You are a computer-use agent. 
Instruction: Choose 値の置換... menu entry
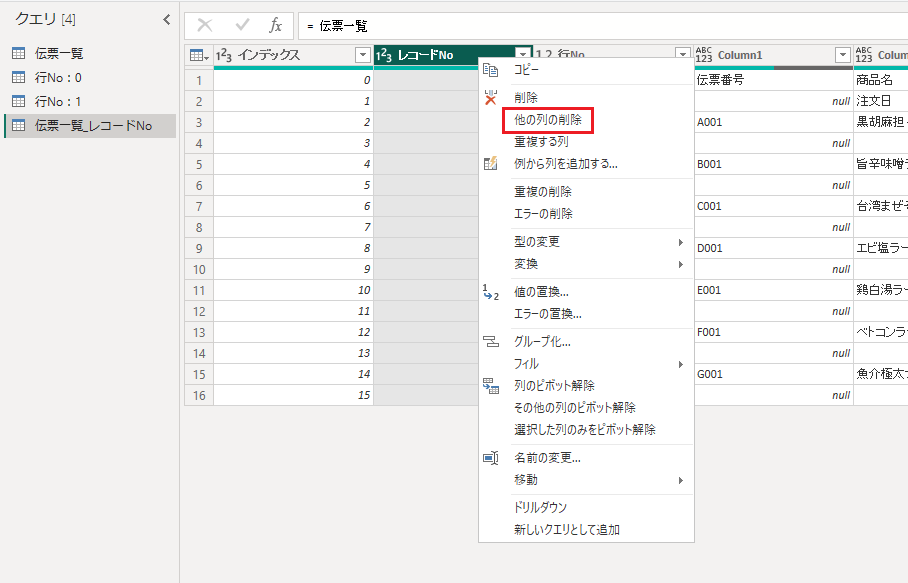(541, 292)
